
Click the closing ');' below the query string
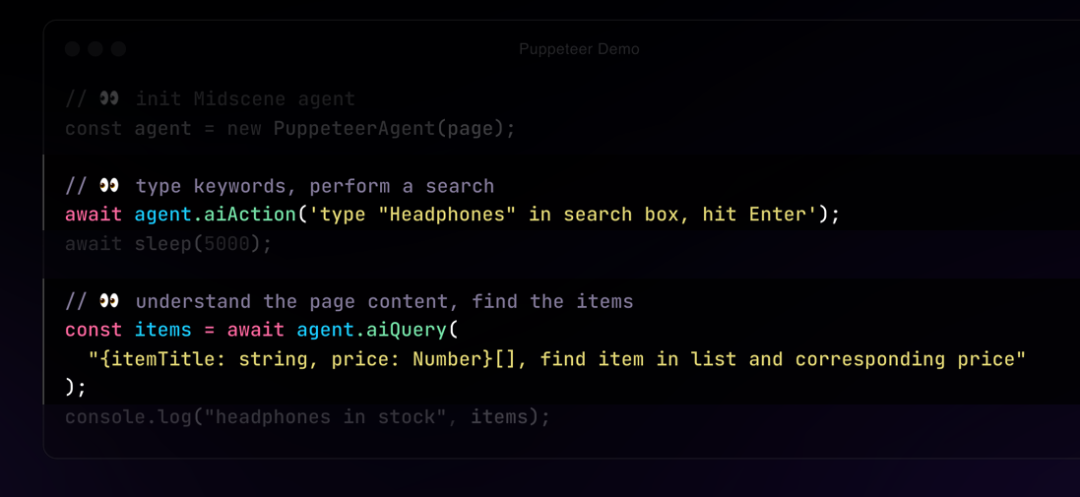76,388
